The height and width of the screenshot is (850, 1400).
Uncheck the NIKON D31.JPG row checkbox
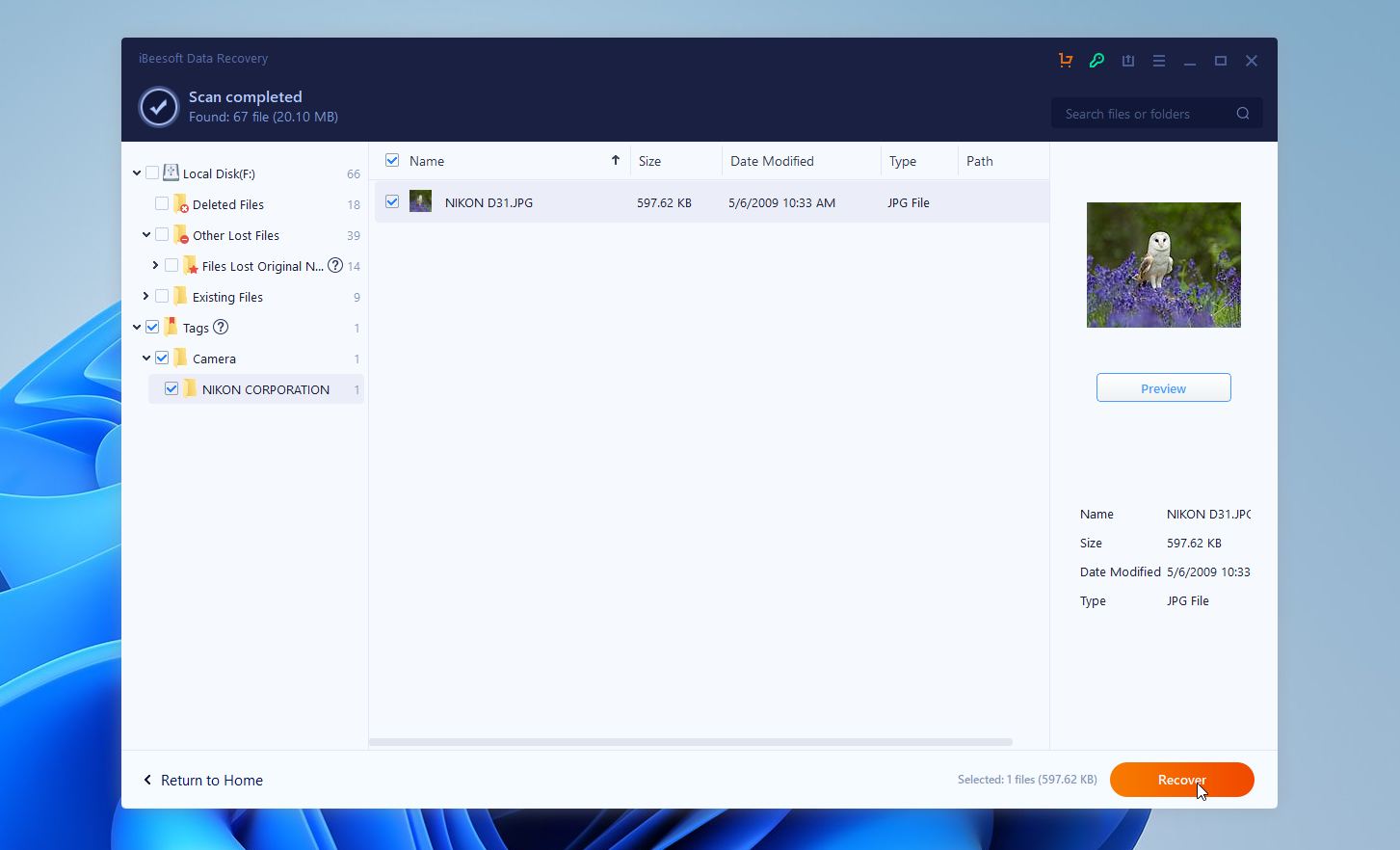[x=392, y=201]
